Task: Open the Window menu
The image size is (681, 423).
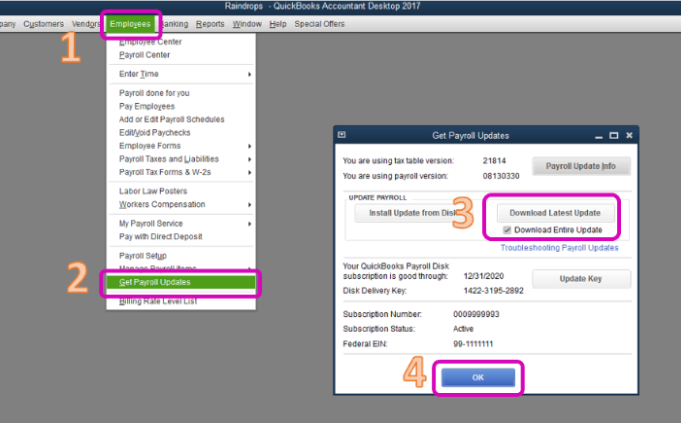Action: click(247, 24)
